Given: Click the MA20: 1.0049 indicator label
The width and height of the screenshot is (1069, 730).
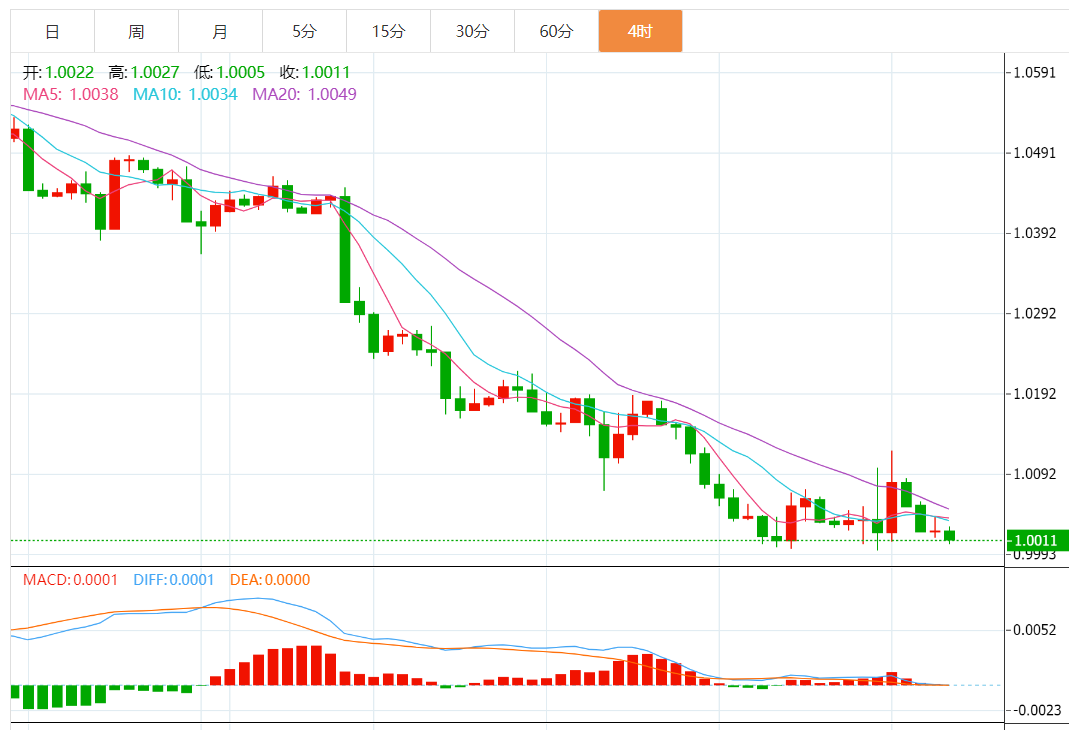Looking at the screenshot, I should click(x=304, y=94).
